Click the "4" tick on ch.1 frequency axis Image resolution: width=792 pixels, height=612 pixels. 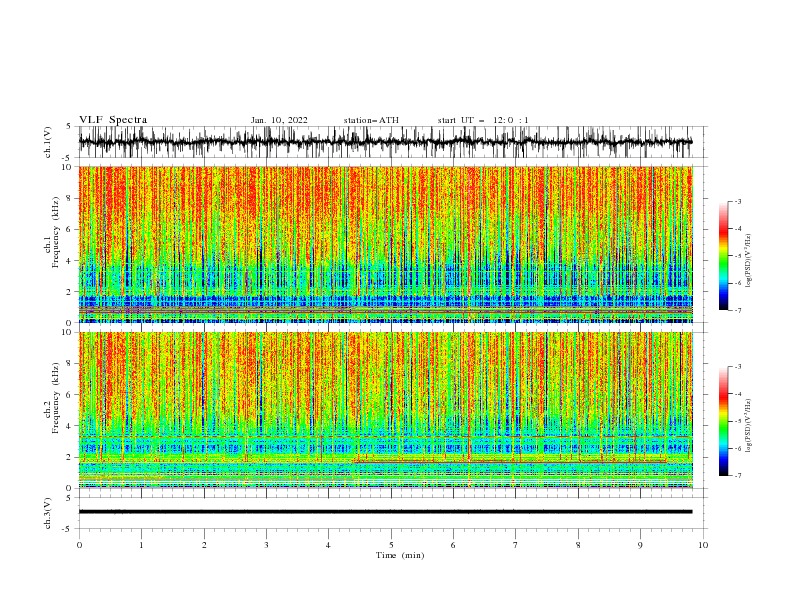coord(70,261)
